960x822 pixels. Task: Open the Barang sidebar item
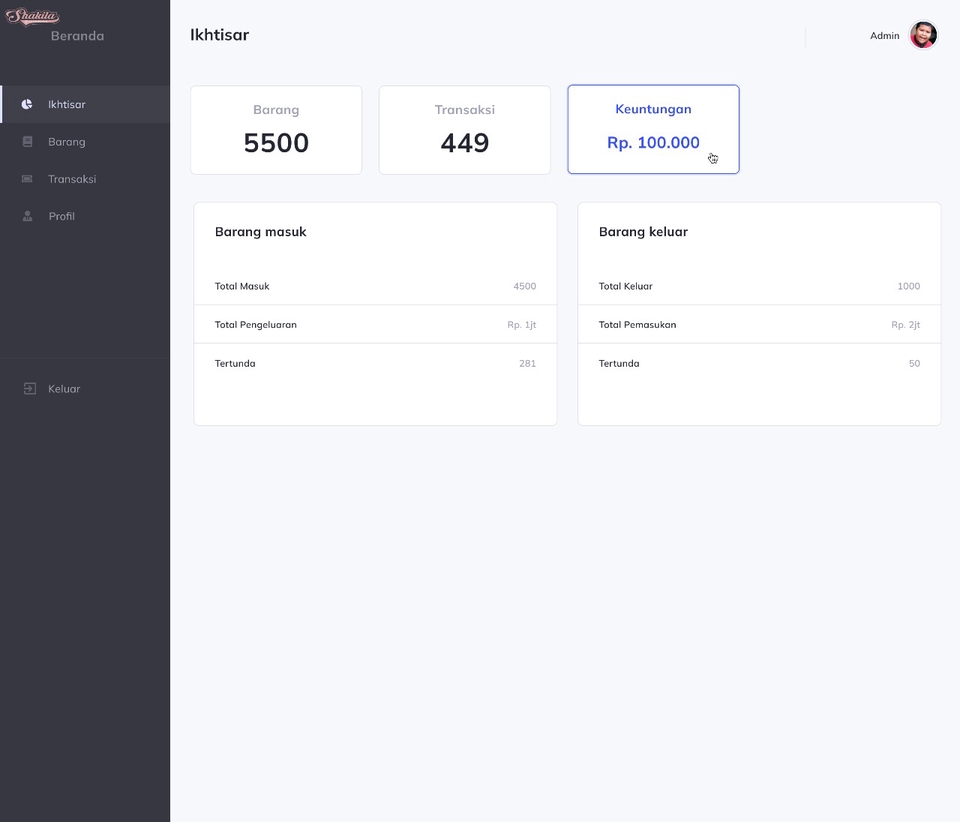tap(65, 141)
